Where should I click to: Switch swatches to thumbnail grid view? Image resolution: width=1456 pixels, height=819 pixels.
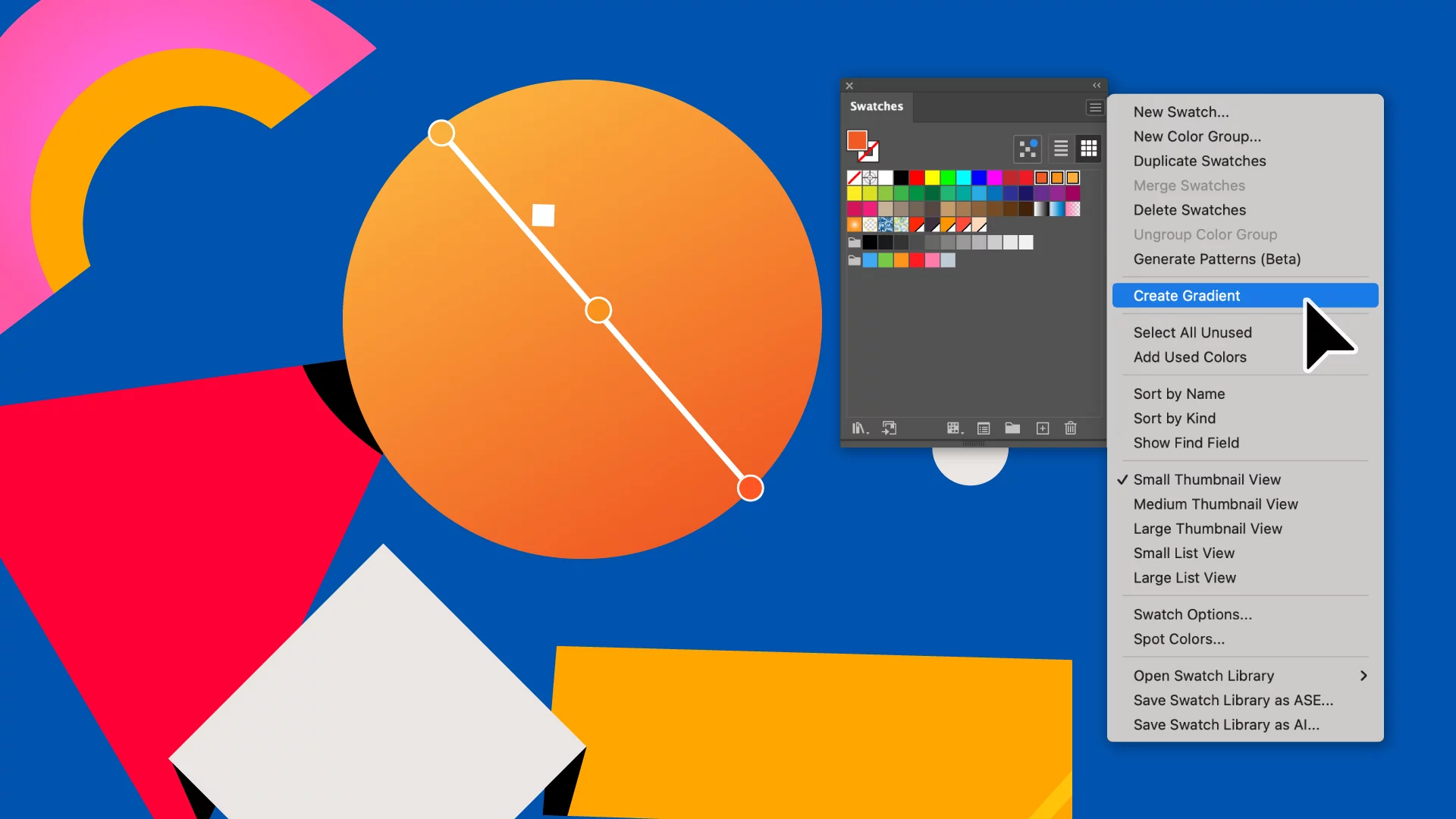1089,149
